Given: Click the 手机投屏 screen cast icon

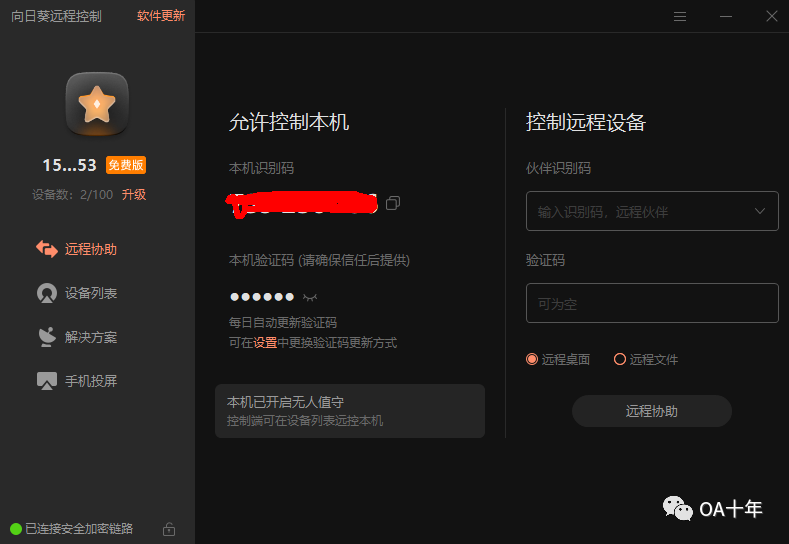Looking at the screenshot, I should [47, 381].
